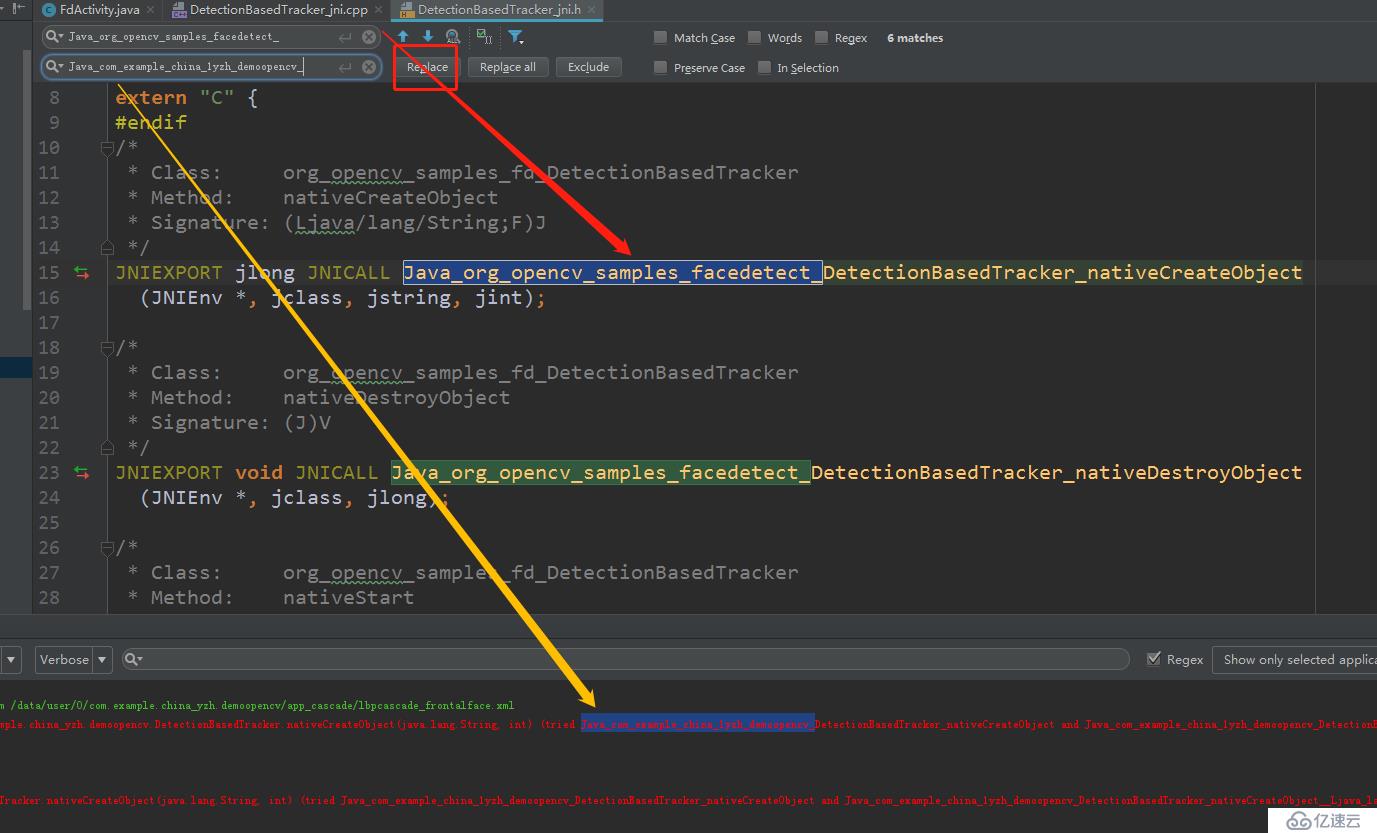This screenshot has height=833, width=1377.
Task: Collapse the comment block at line 10
Action: tap(107, 148)
